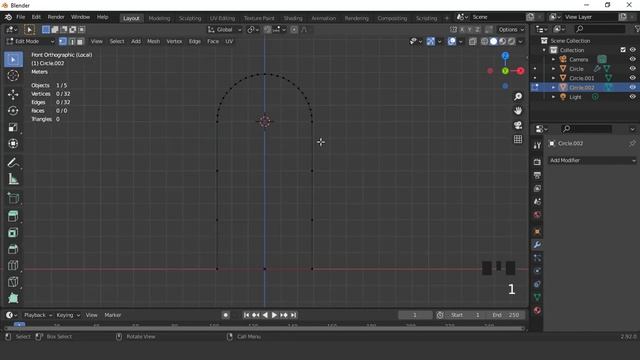Select the Scale tool
The width and height of the screenshot is (640, 360).
pyautogui.click(x=13, y=127)
